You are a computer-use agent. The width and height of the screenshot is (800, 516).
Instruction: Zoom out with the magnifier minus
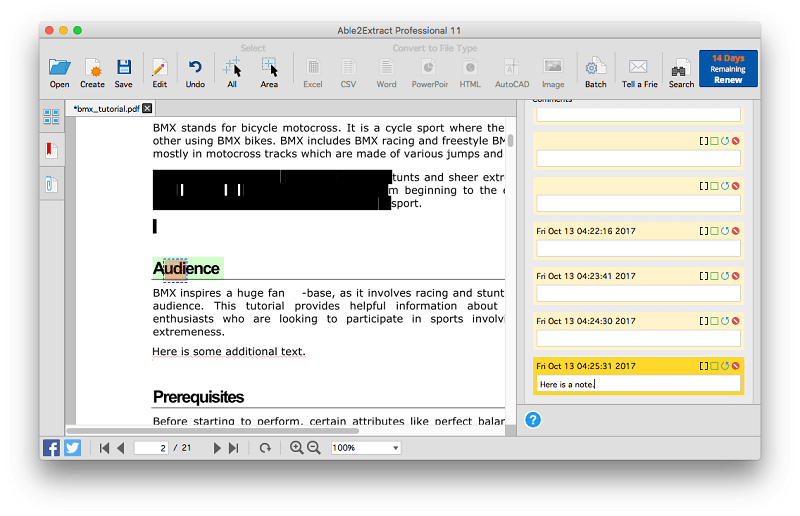[314, 448]
